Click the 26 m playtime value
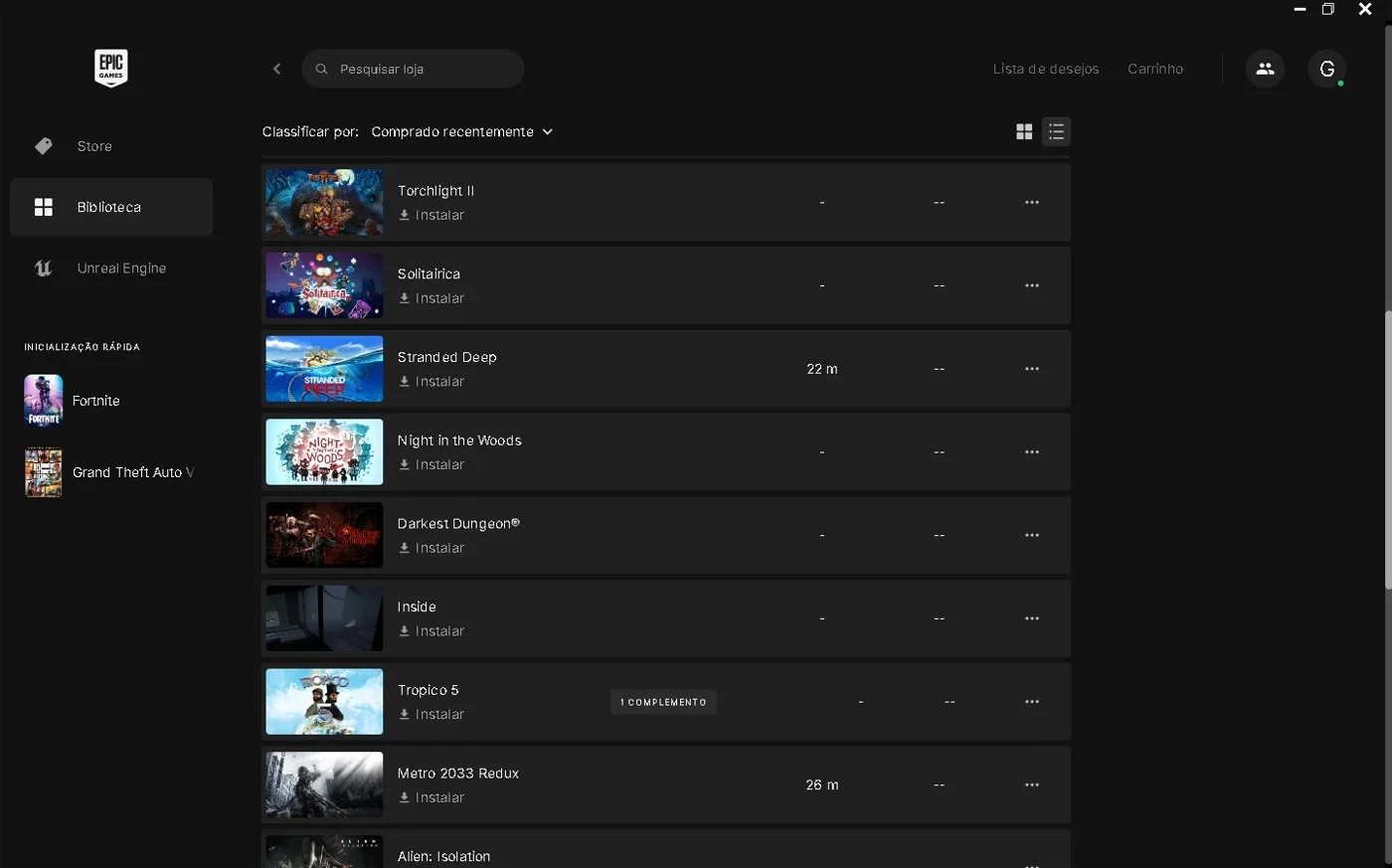Viewport: 1392px width, 868px height. click(822, 784)
